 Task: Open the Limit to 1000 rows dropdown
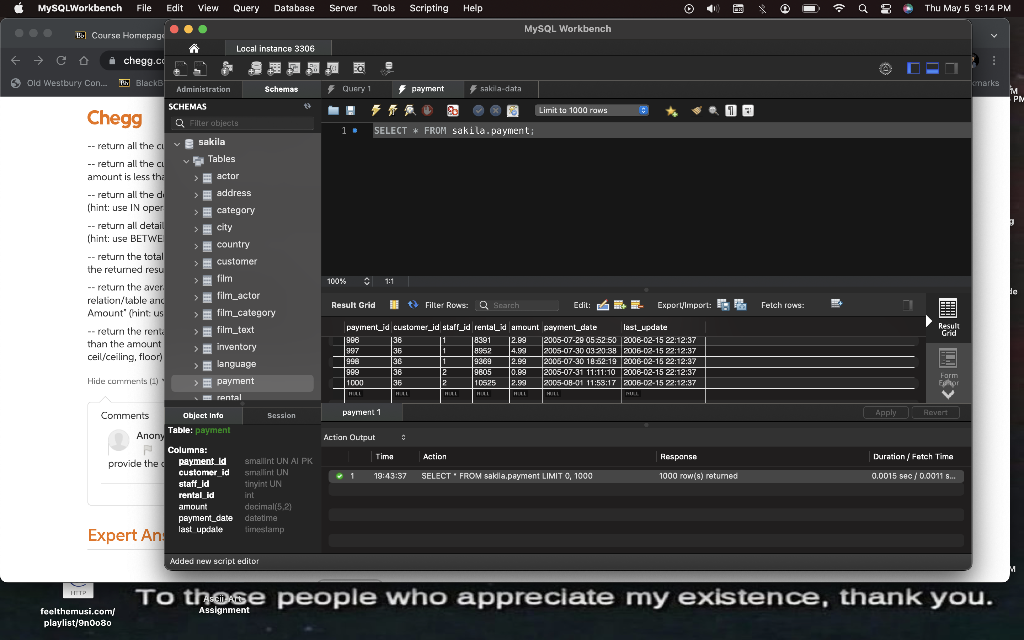coord(592,111)
